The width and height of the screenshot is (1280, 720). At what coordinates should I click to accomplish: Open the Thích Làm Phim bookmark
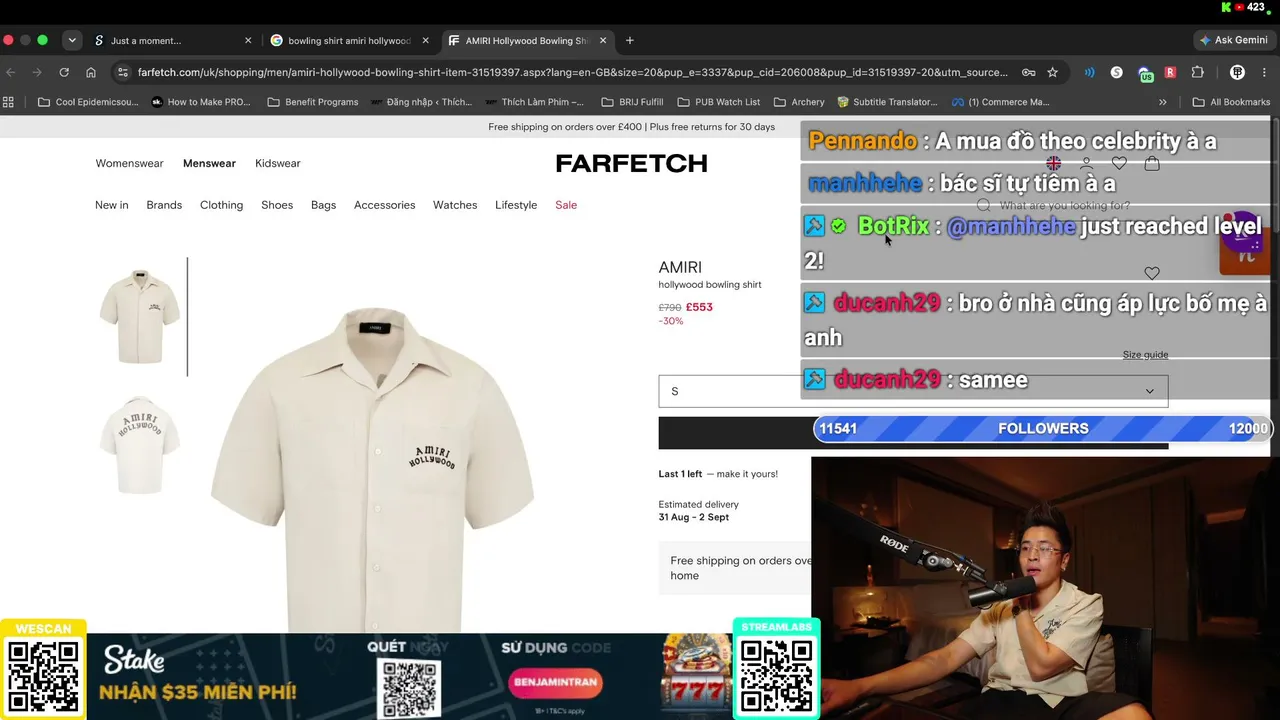[534, 102]
